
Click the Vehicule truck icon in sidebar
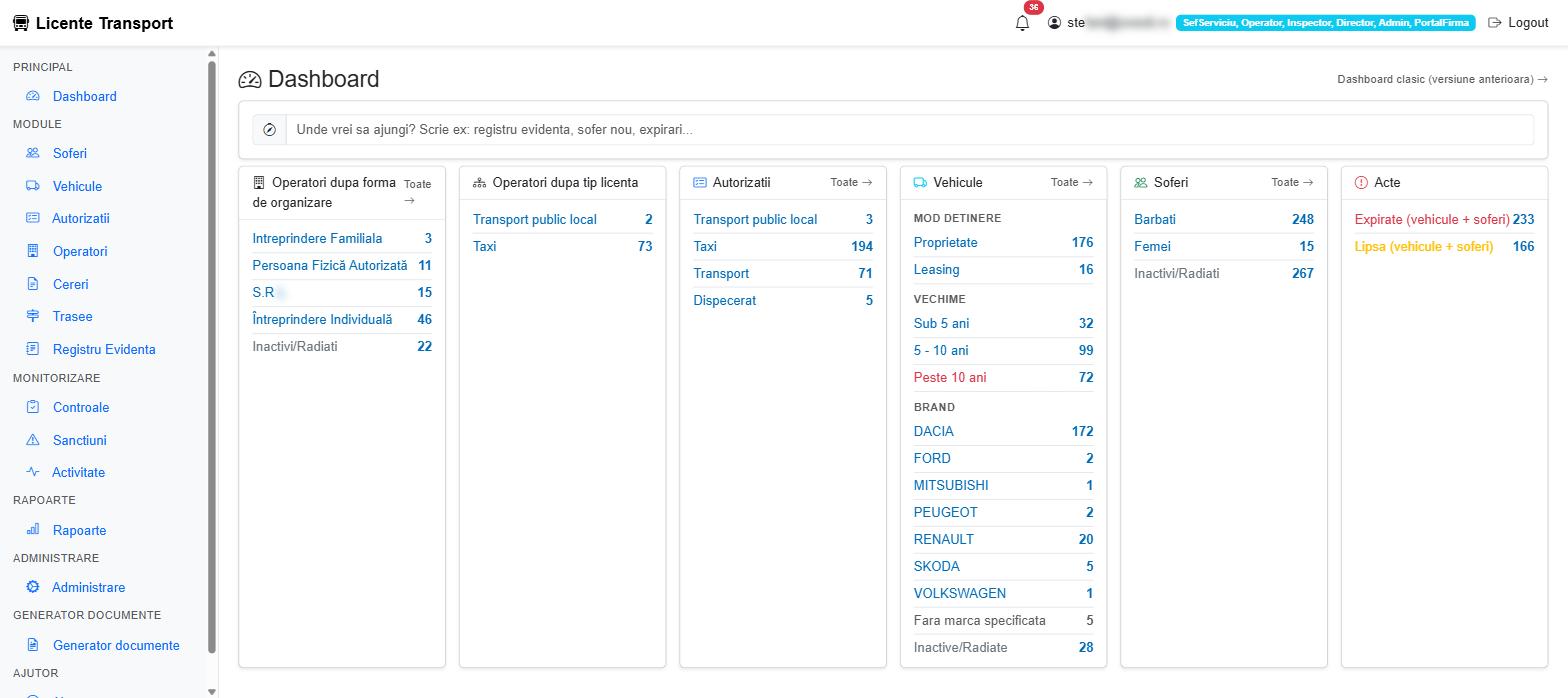33,186
